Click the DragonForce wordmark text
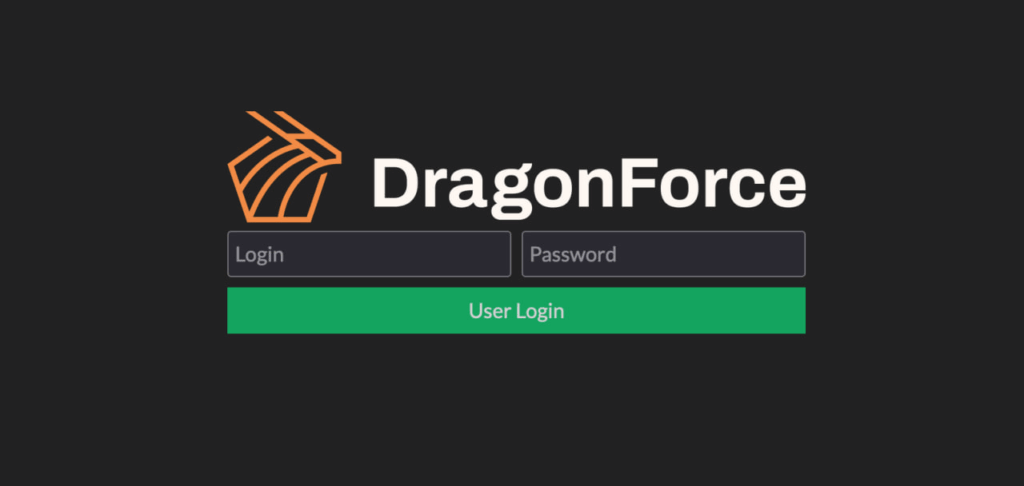 point(589,186)
